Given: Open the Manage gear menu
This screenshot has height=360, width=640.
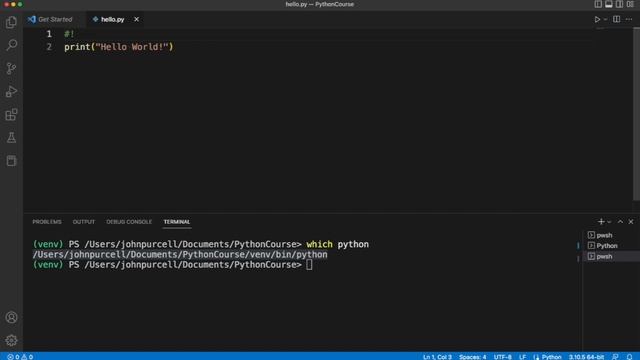Looking at the screenshot, I should pos(11,340).
